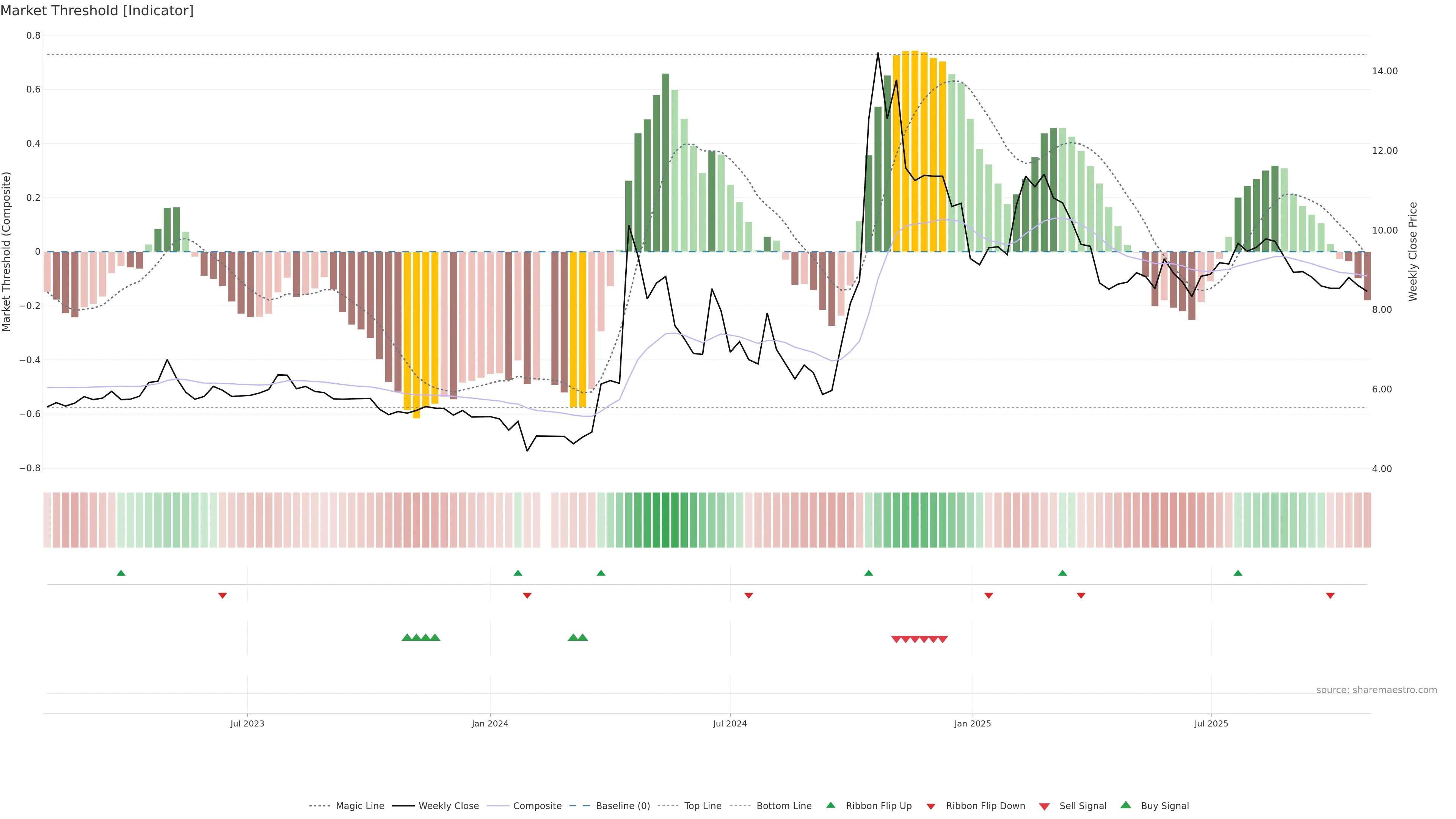Click the Market Threshold [Indicator] chart title
1456x819 pixels.
pyautogui.click(x=97, y=11)
